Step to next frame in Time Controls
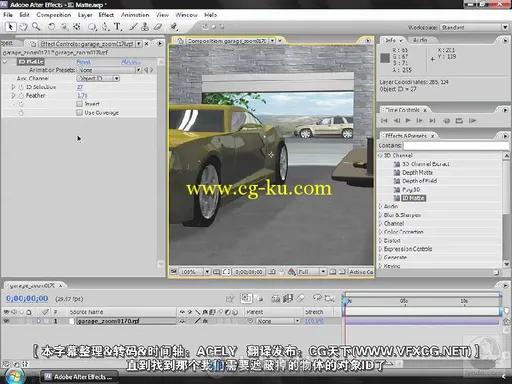The height and width of the screenshot is (384, 512). [x=420, y=121]
